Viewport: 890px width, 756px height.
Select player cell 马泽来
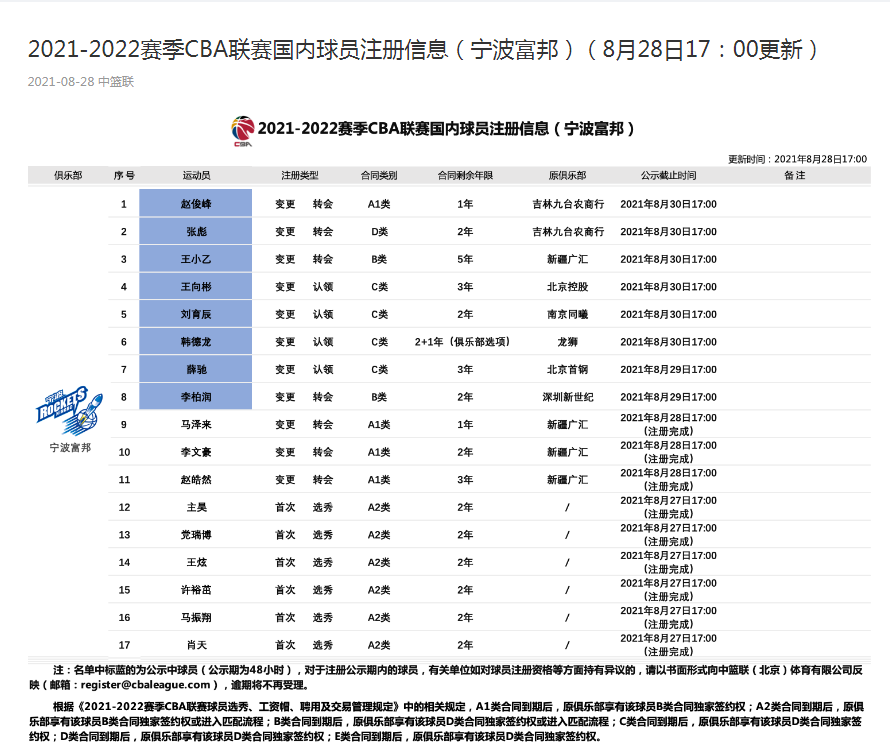point(196,425)
